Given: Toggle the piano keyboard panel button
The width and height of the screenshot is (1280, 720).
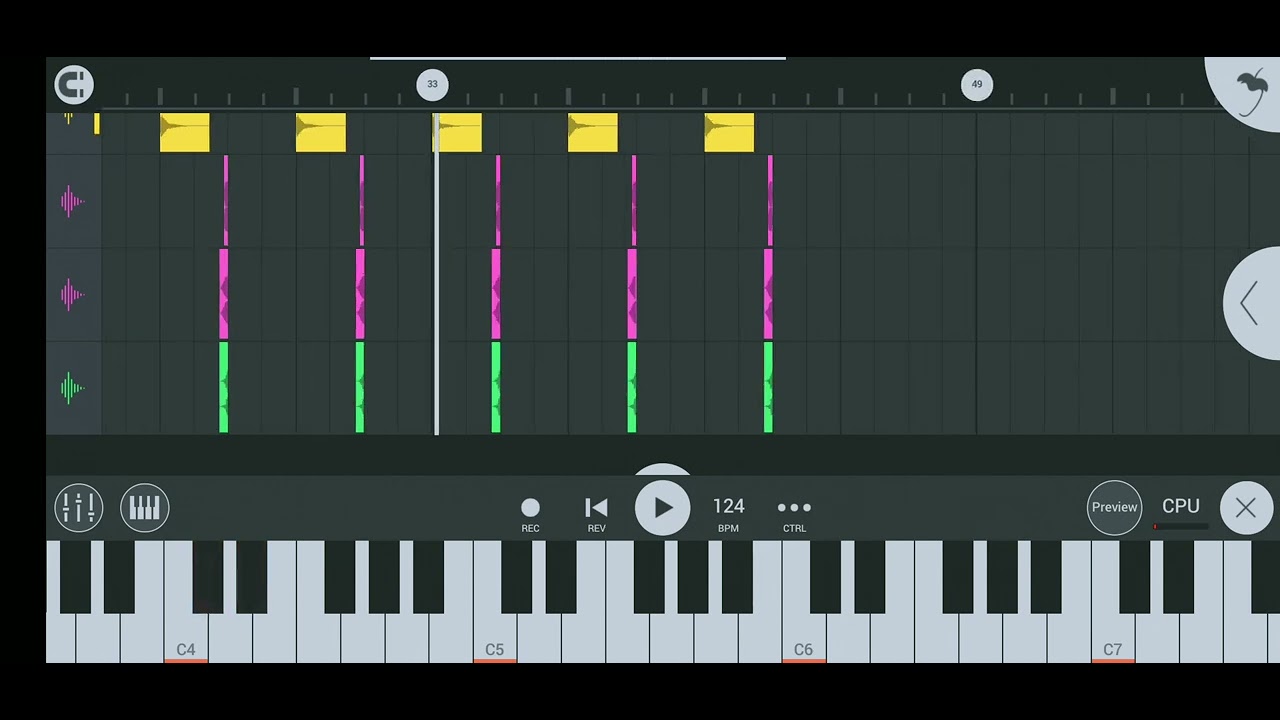Looking at the screenshot, I should (x=145, y=508).
